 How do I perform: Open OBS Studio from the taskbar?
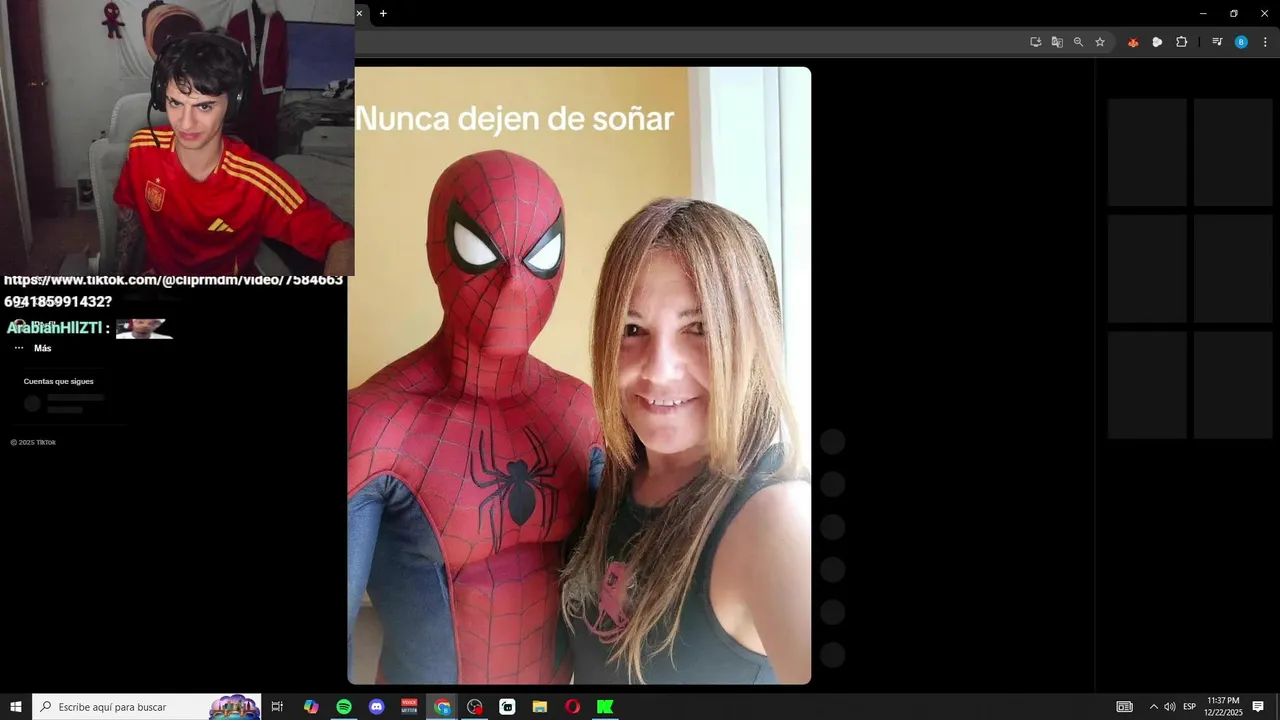475,707
